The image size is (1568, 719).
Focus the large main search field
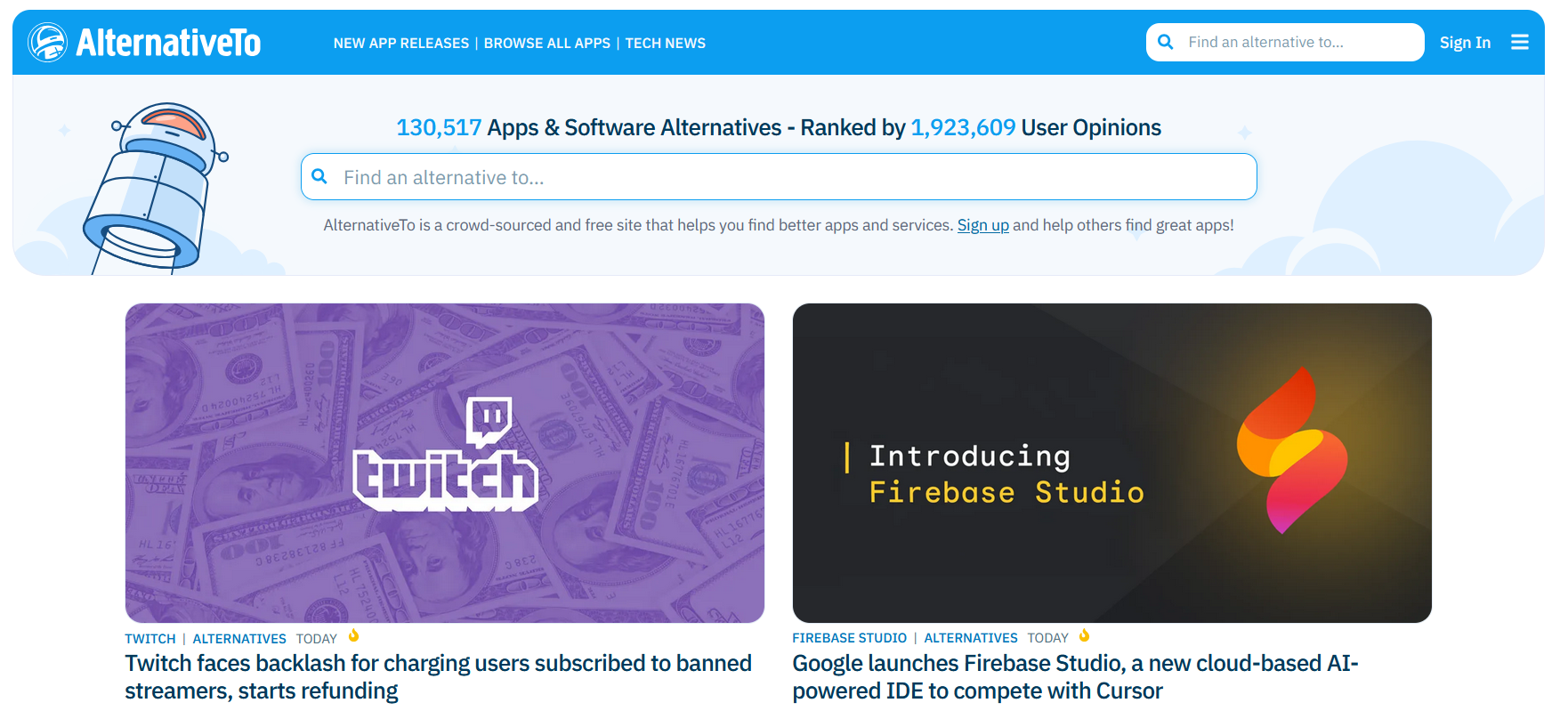779,177
